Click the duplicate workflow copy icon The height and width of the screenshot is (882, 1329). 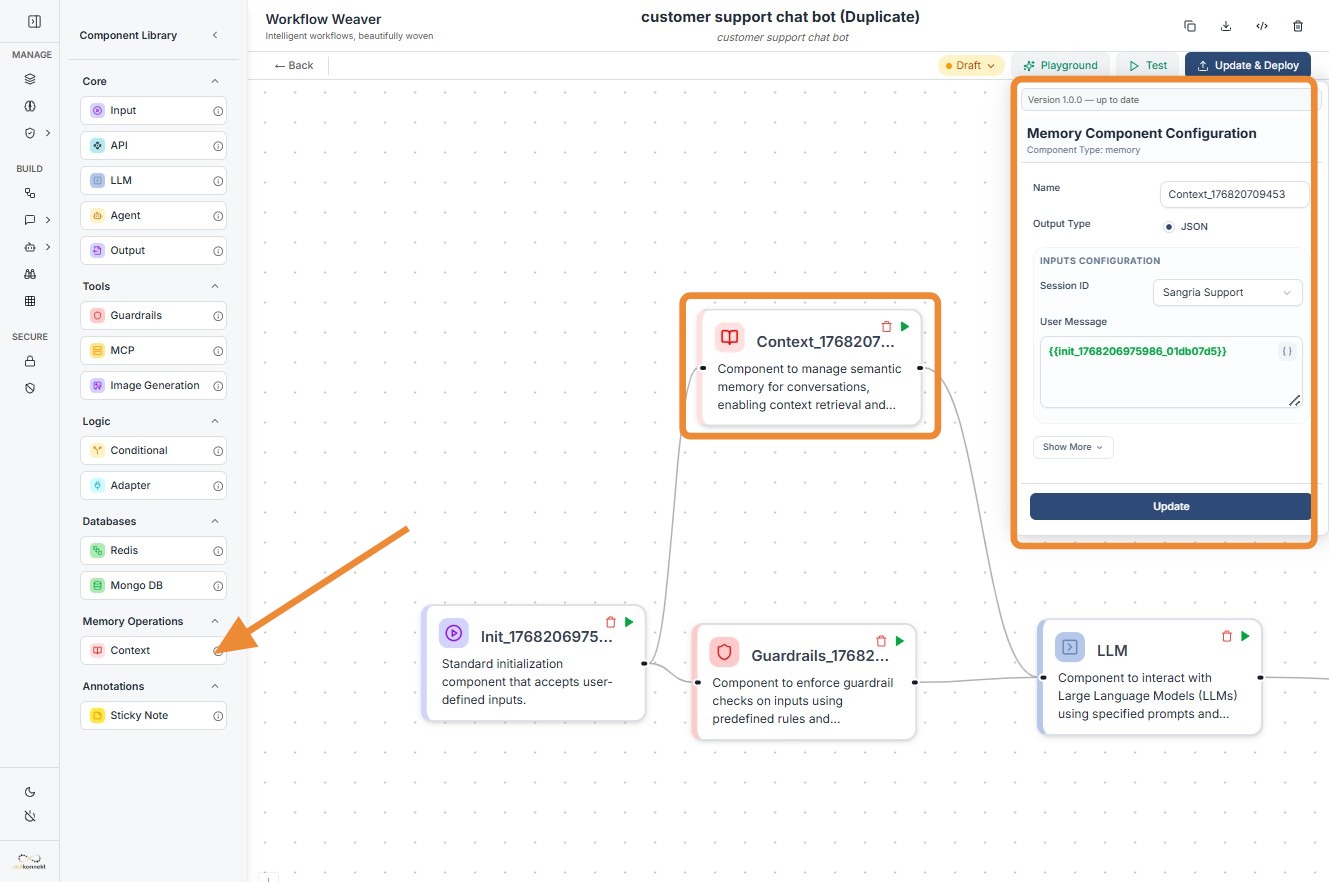(1190, 26)
